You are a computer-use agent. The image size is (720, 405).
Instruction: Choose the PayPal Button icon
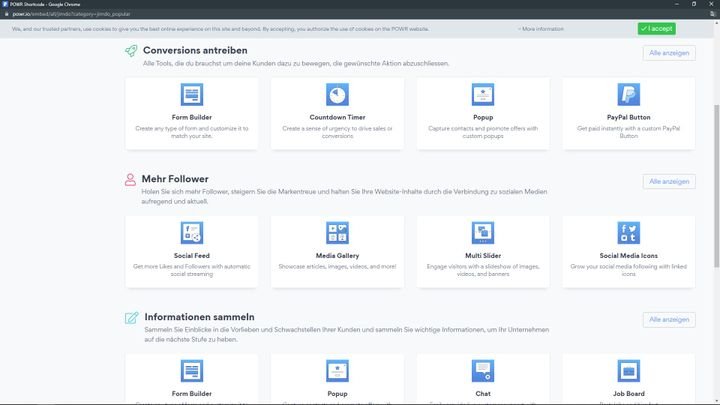(629, 95)
